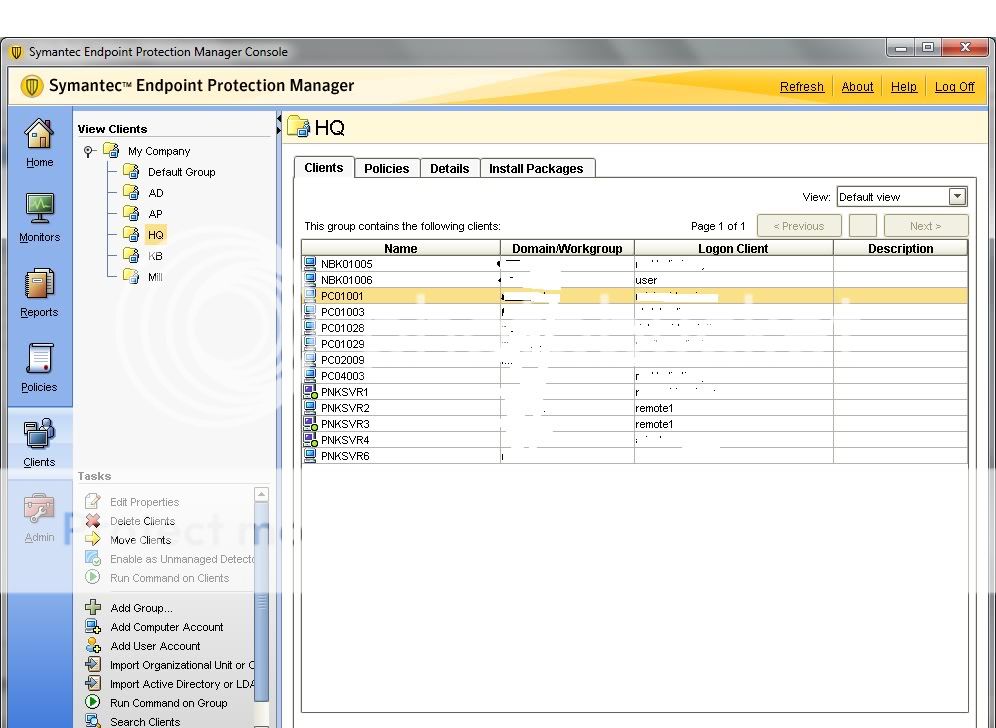Click the PNKSVR1 computer icon
Viewport: 996px width, 728px height.
coord(310,391)
